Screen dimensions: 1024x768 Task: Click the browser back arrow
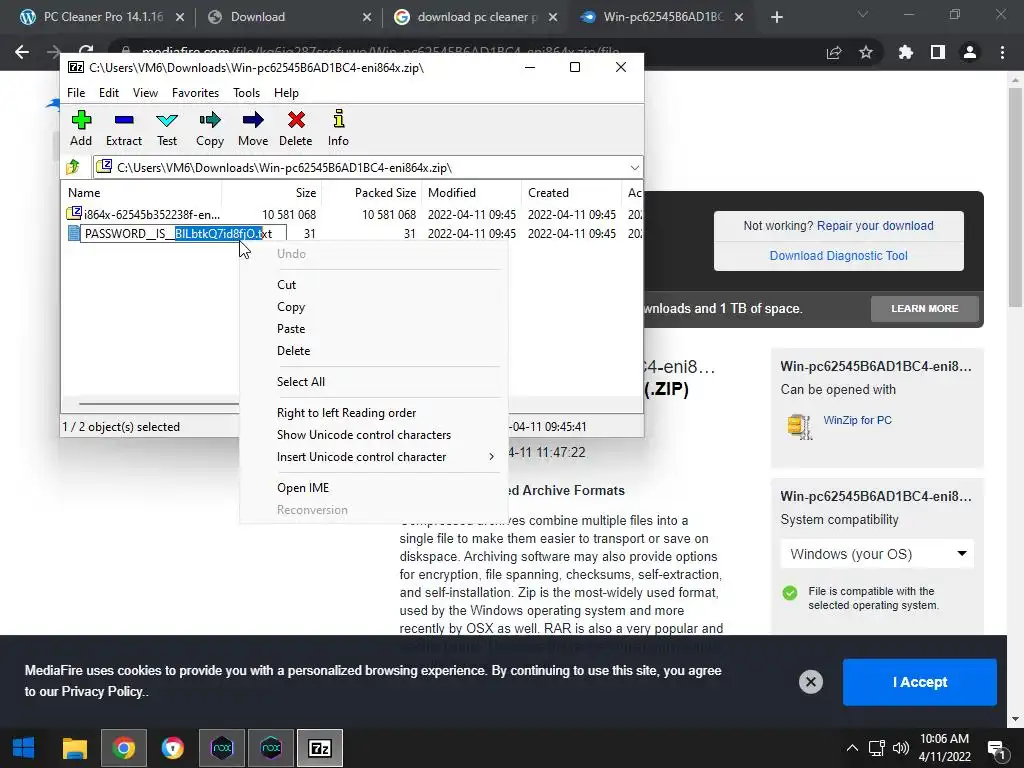click(x=22, y=52)
